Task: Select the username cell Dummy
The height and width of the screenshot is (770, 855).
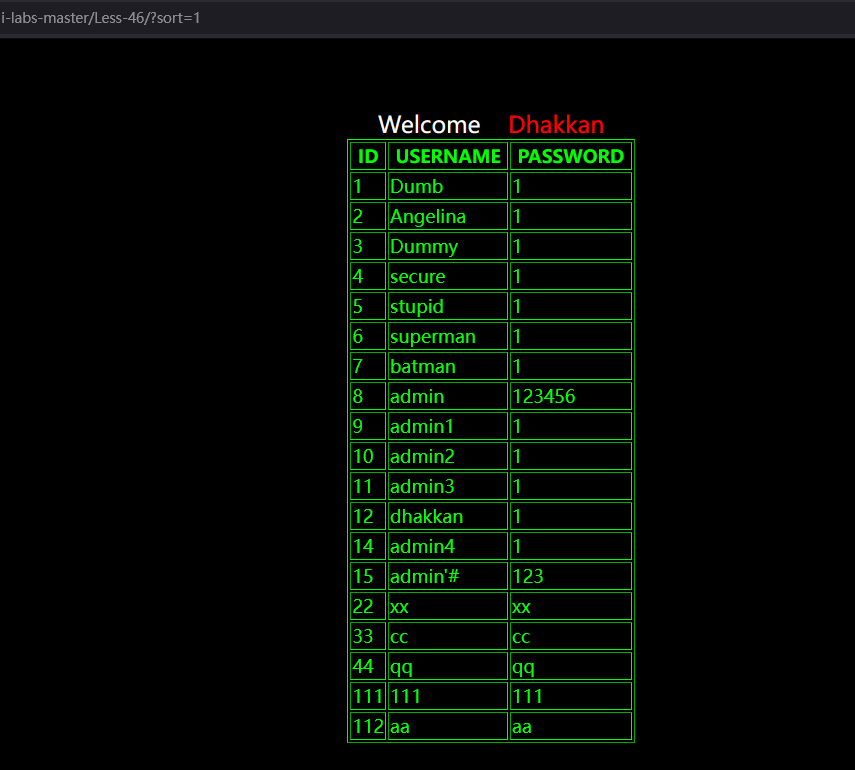Action: click(448, 246)
